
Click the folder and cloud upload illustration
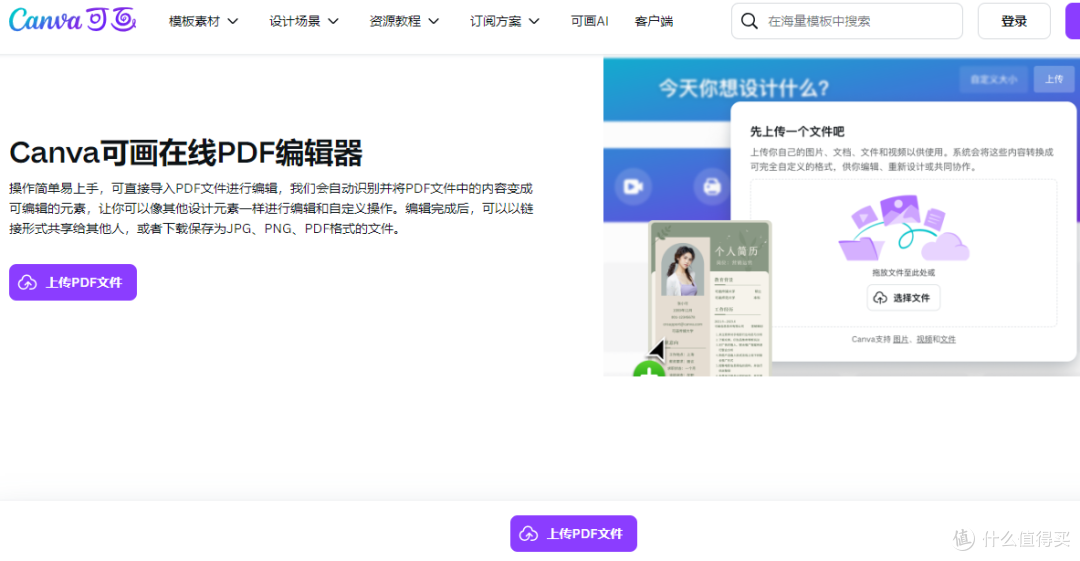point(903,228)
